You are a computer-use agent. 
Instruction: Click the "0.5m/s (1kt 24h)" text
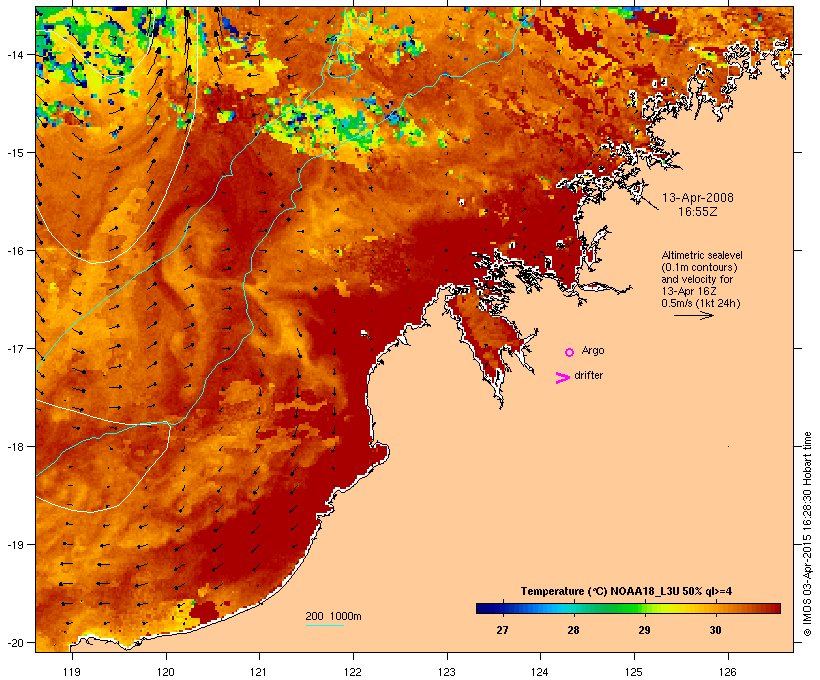click(x=701, y=303)
